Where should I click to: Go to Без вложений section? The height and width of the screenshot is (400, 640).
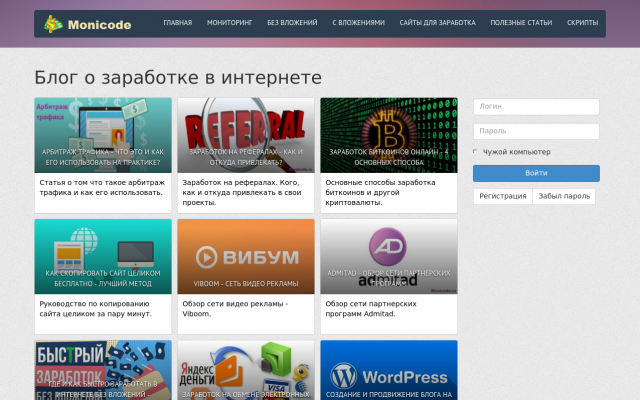pos(292,23)
